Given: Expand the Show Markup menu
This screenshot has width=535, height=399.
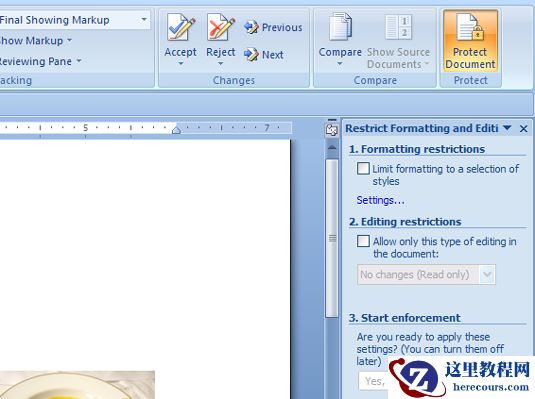Looking at the screenshot, I should (36, 41).
